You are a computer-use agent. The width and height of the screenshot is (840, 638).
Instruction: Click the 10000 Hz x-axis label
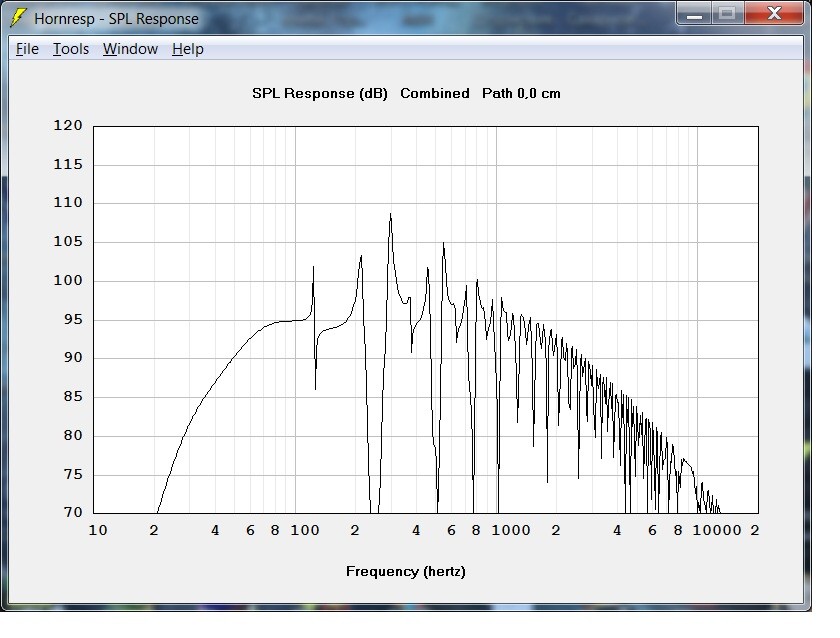coord(717,530)
